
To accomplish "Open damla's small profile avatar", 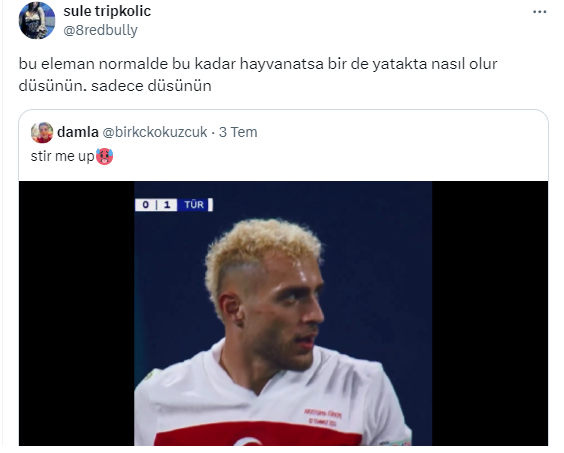I will (x=42, y=132).
